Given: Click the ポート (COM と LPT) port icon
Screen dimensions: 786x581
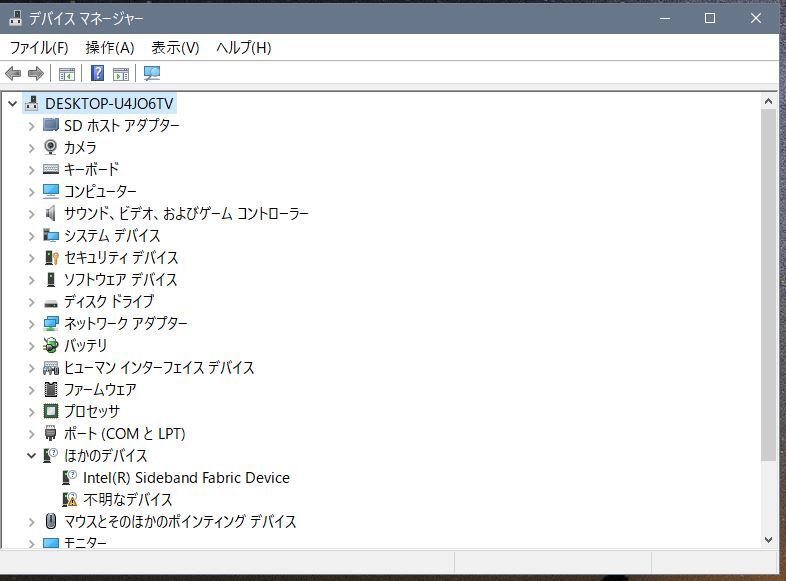Looking at the screenshot, I should (51, 433).
